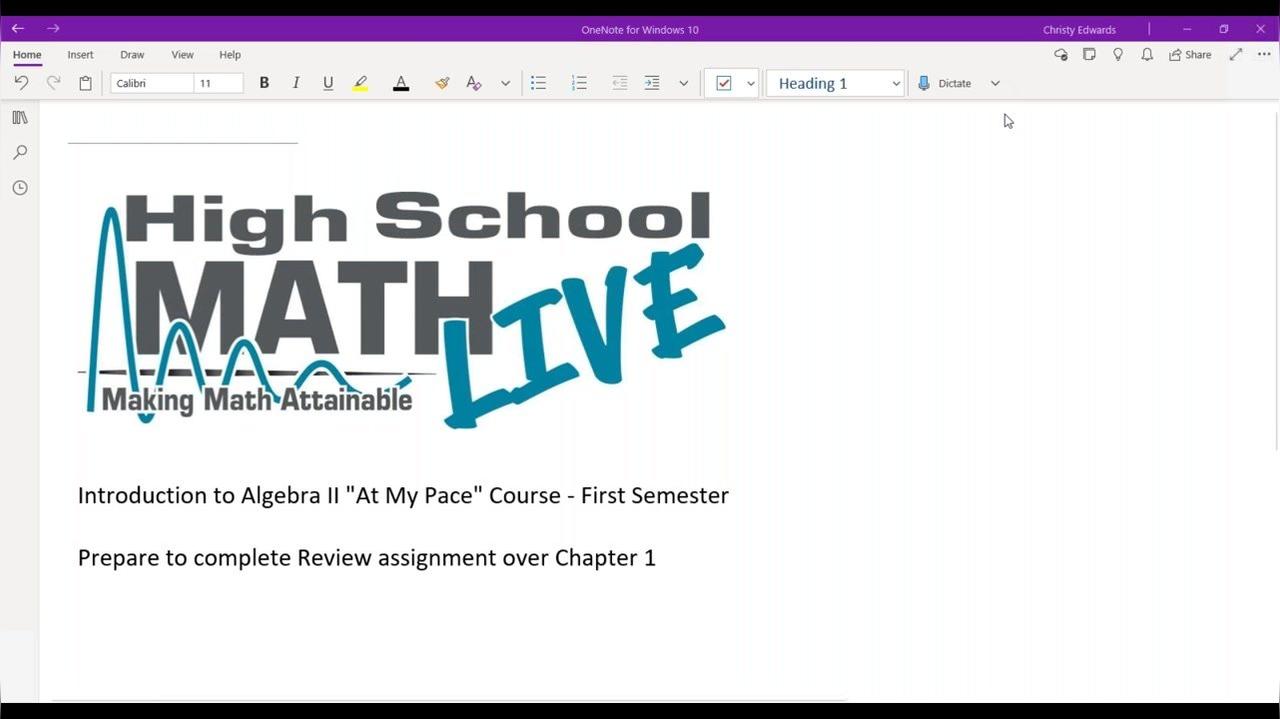Redo the last action
Screen dimensions: 1280x719
tap(54, 83)
